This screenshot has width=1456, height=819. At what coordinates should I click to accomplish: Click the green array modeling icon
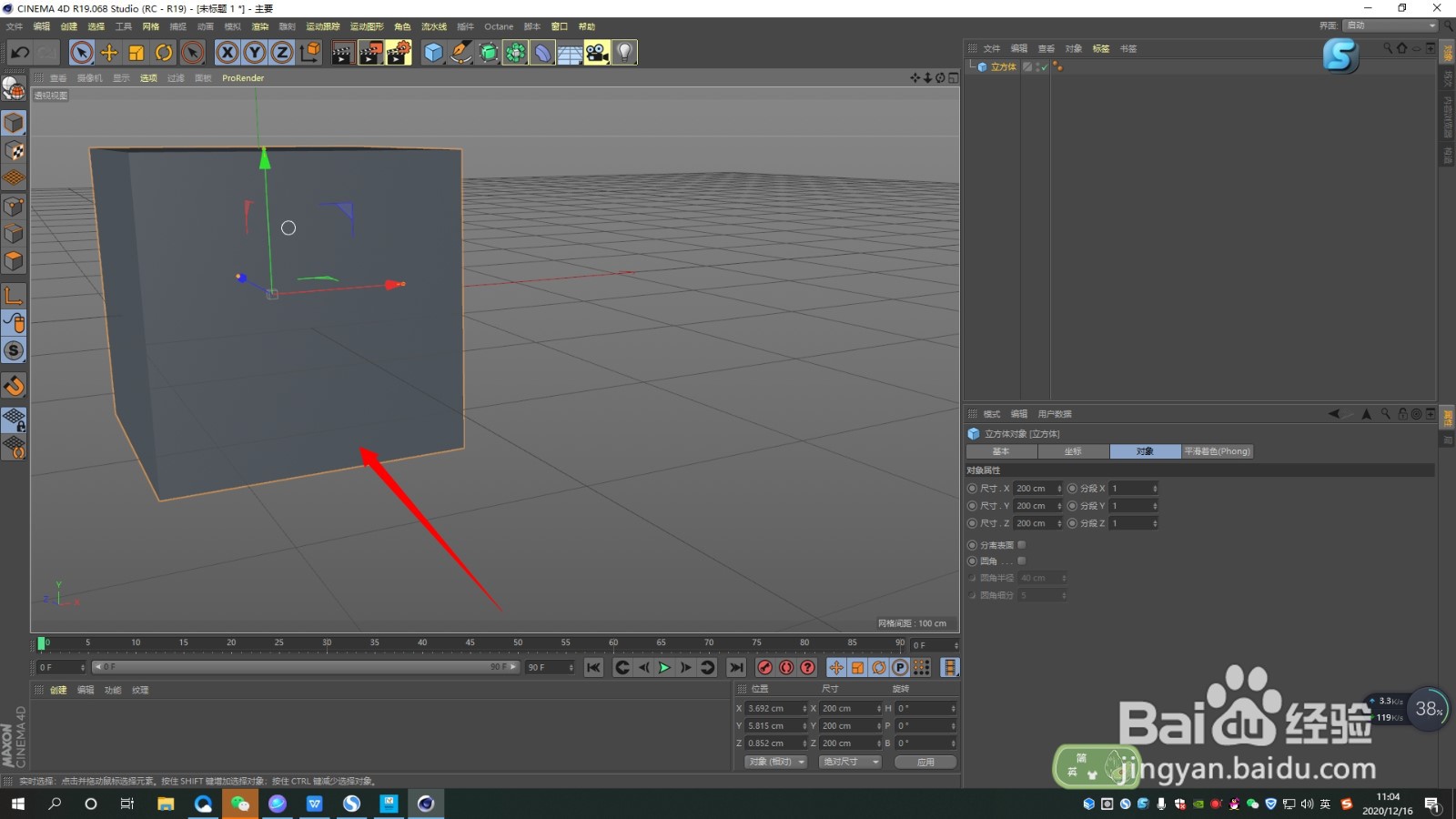(516, 53)
